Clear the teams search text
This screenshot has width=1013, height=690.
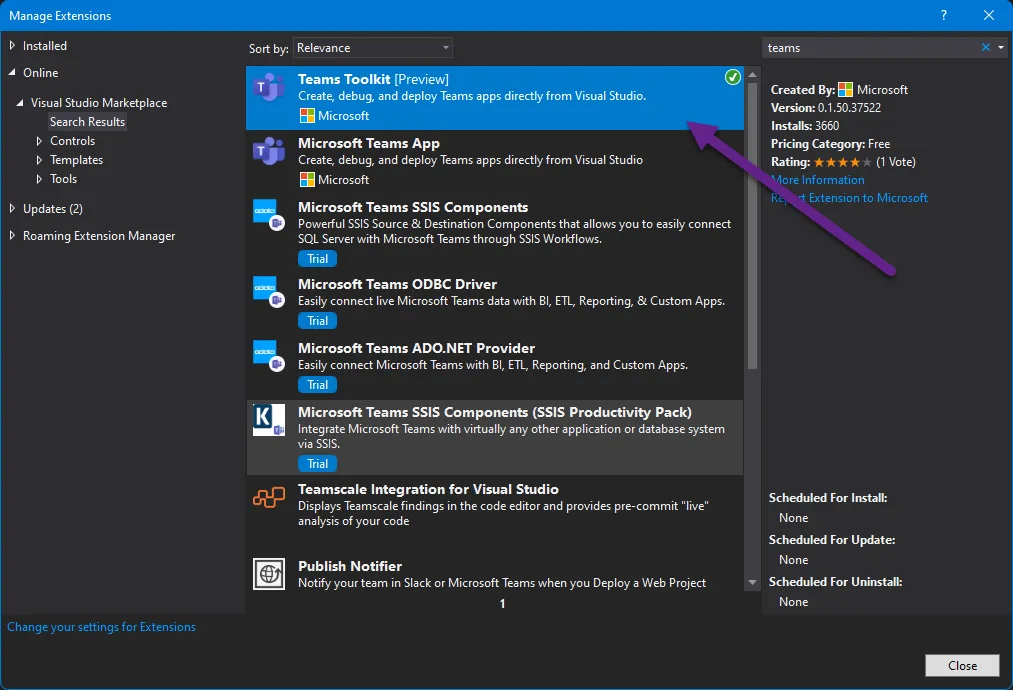click(x=986, y=47)
